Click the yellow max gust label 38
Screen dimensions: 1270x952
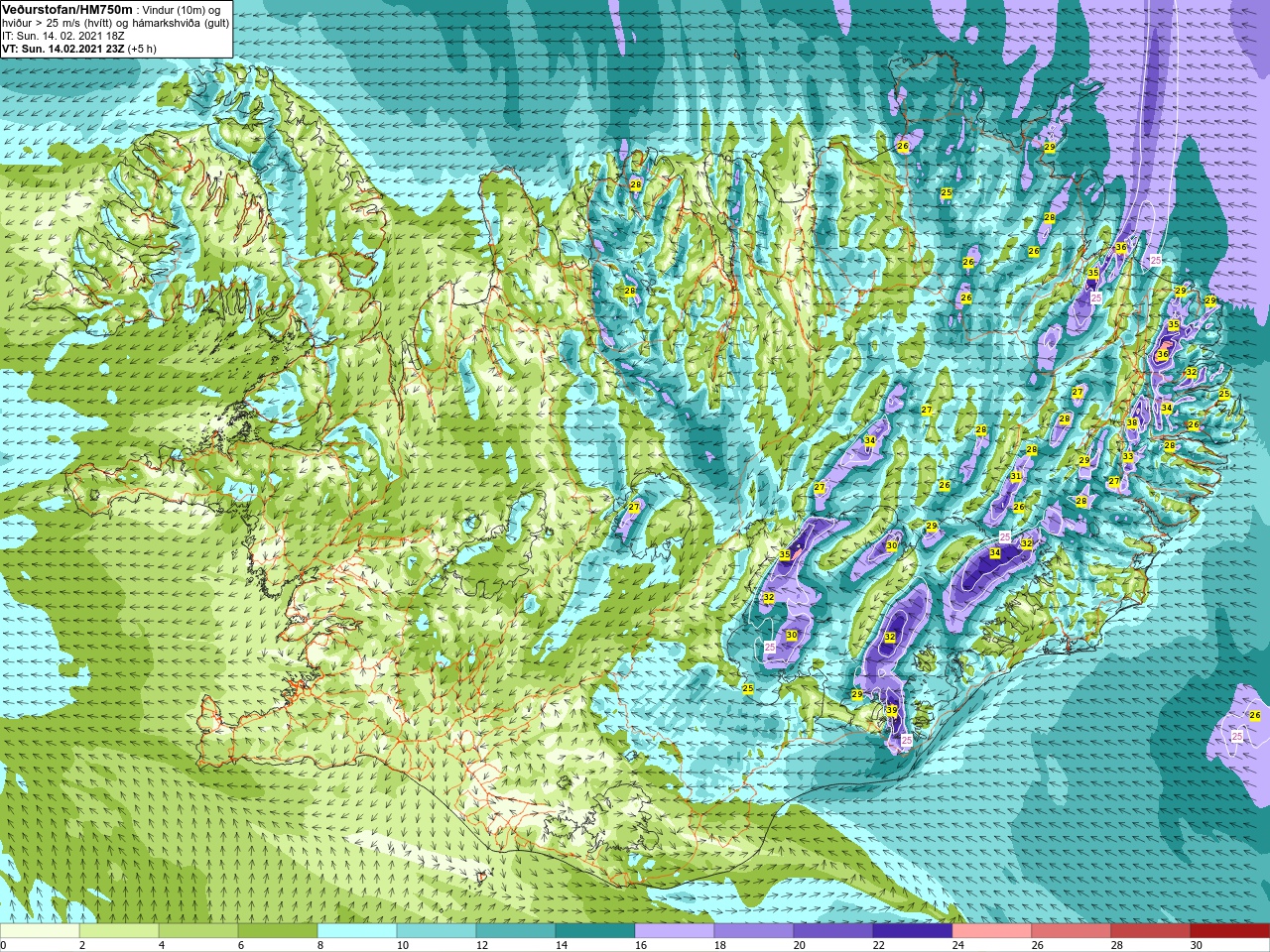[1132, 423]
